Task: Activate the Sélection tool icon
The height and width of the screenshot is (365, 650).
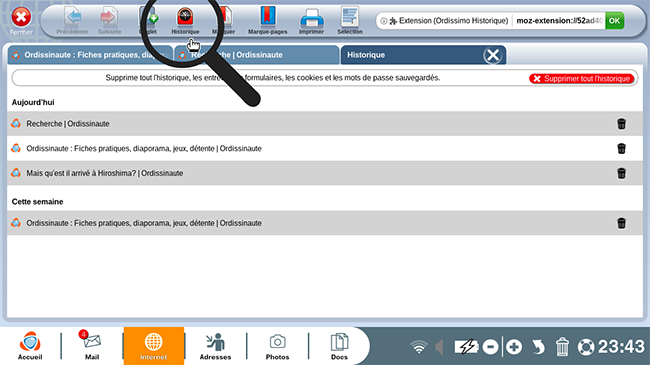Action: point(350,21)
